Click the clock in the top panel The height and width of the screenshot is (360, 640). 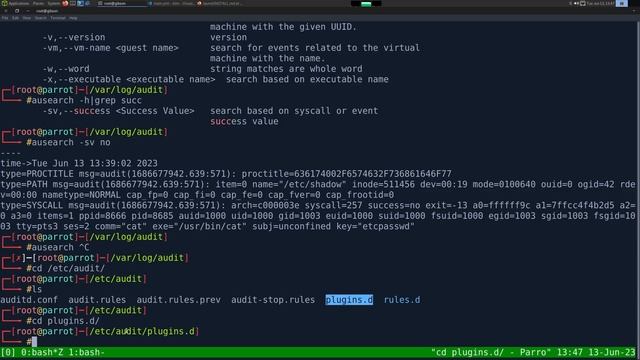pyautogui.click(x=600, y=3)
